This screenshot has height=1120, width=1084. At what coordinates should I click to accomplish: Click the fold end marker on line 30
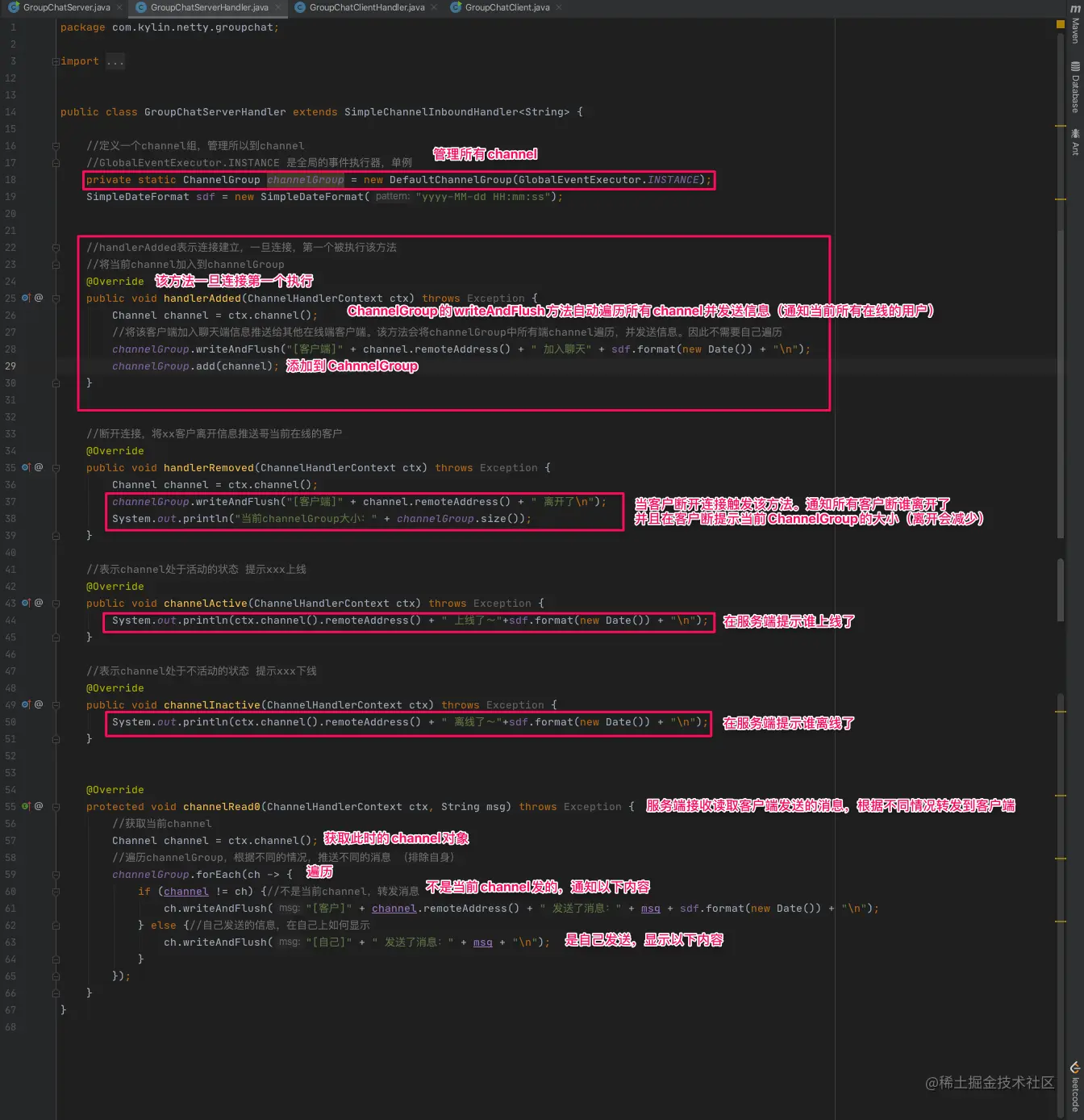pos(56,383)
